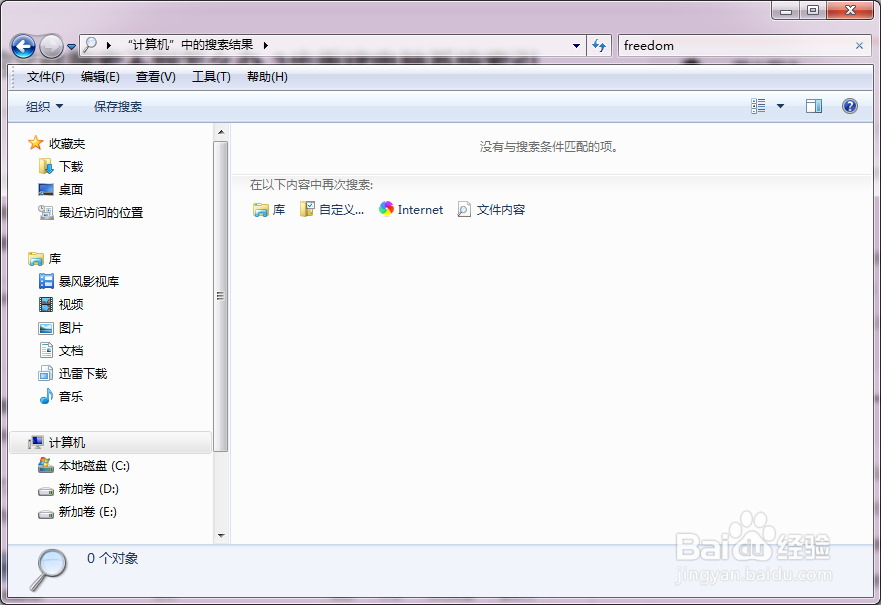Image resolution: width=881 pixels, height=605 pixels.
Task: Change view with the view mode icon
Action: pos(758,106)
